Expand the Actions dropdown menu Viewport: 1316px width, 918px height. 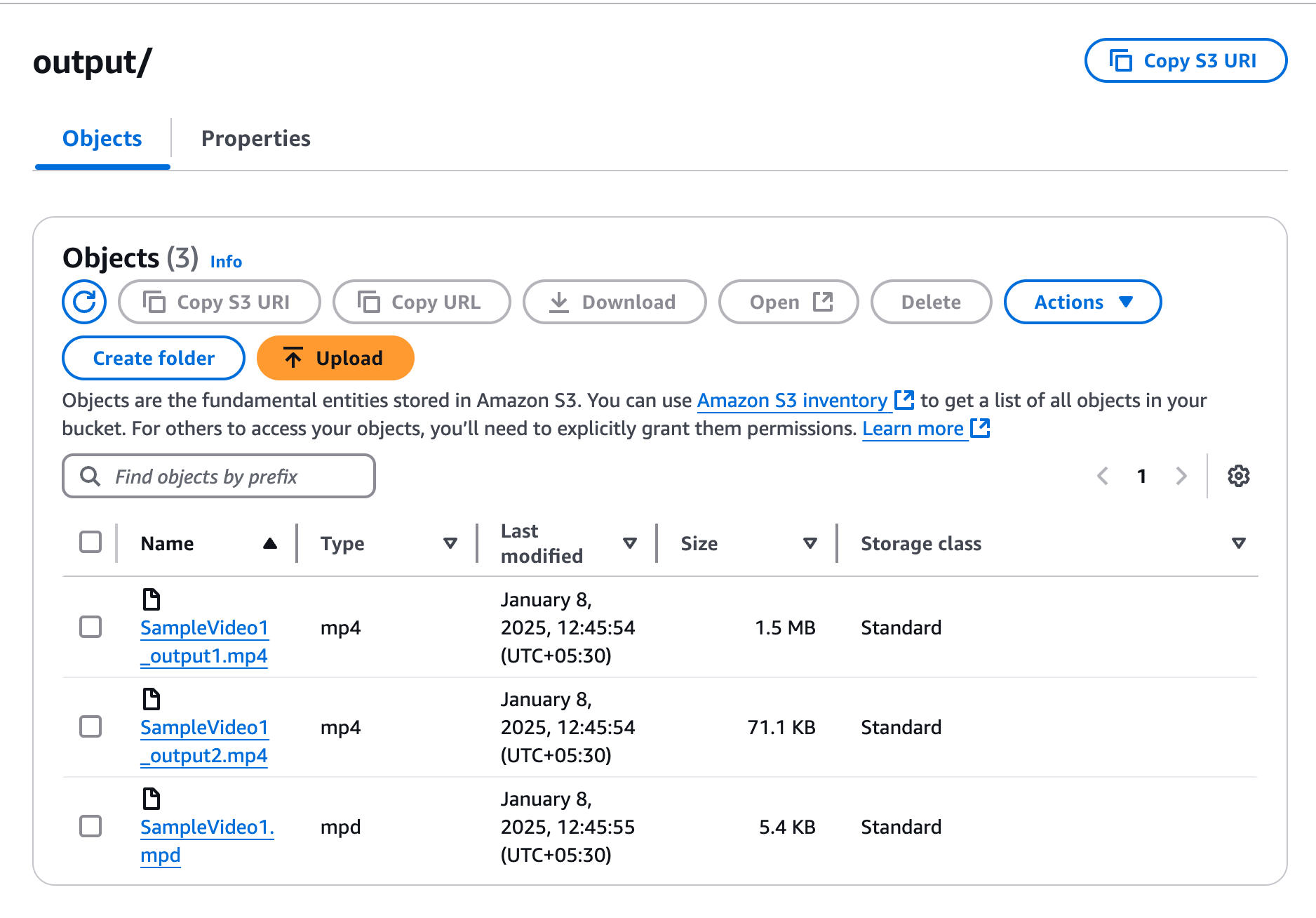1082,302
